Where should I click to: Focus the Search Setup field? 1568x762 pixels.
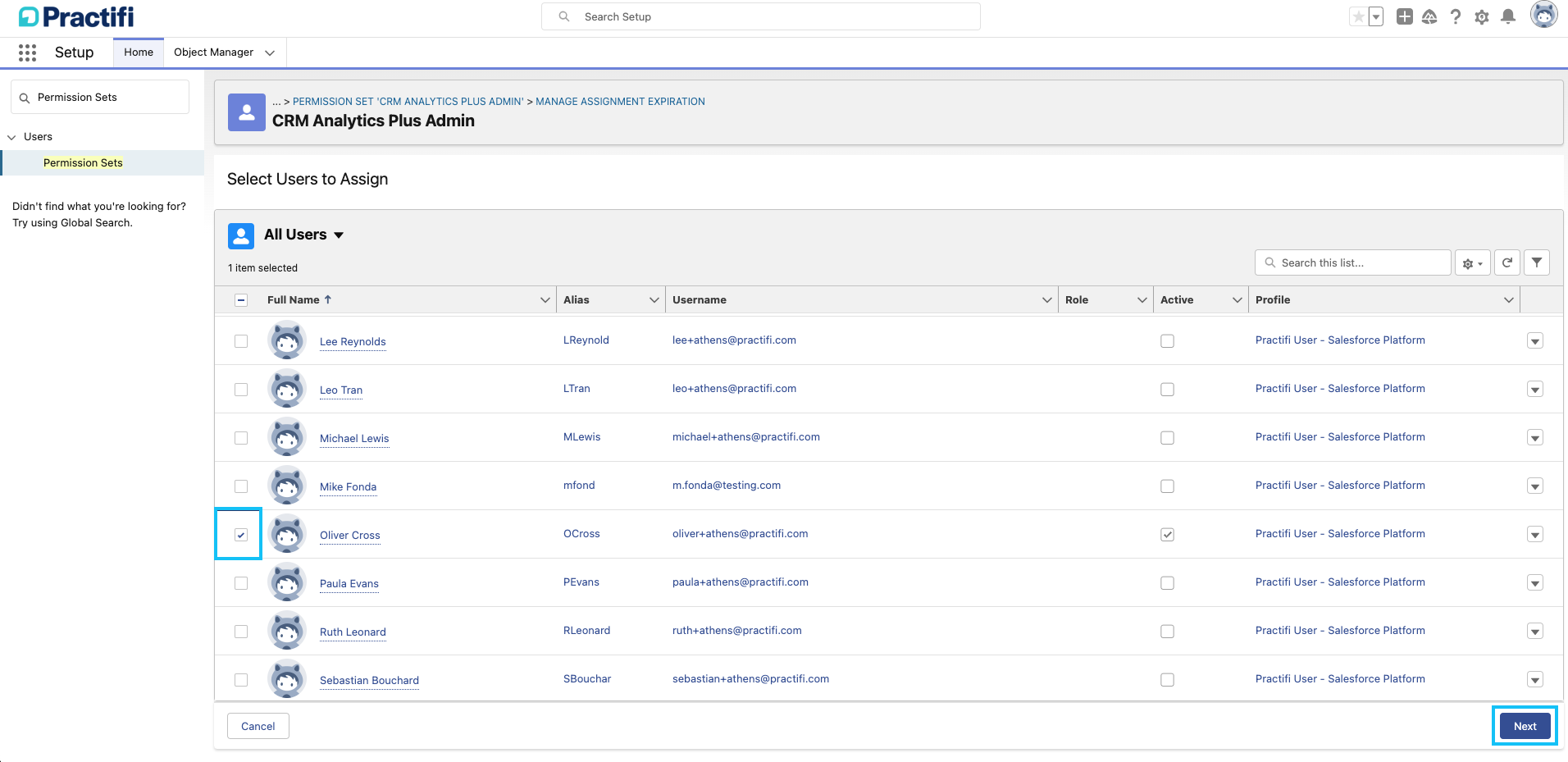[x=761, y=16]
